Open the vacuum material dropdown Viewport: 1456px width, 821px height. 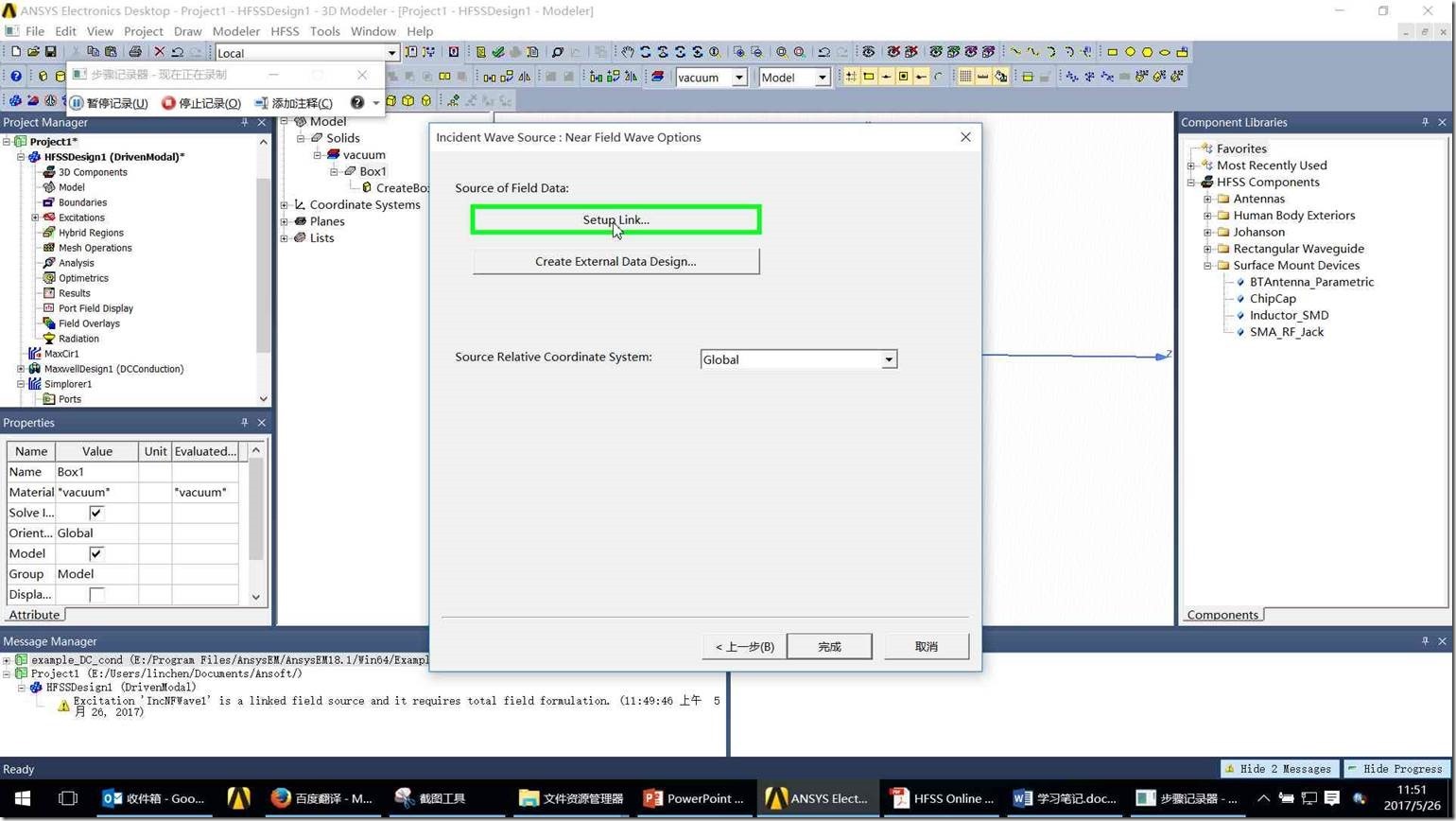(739, 78)
